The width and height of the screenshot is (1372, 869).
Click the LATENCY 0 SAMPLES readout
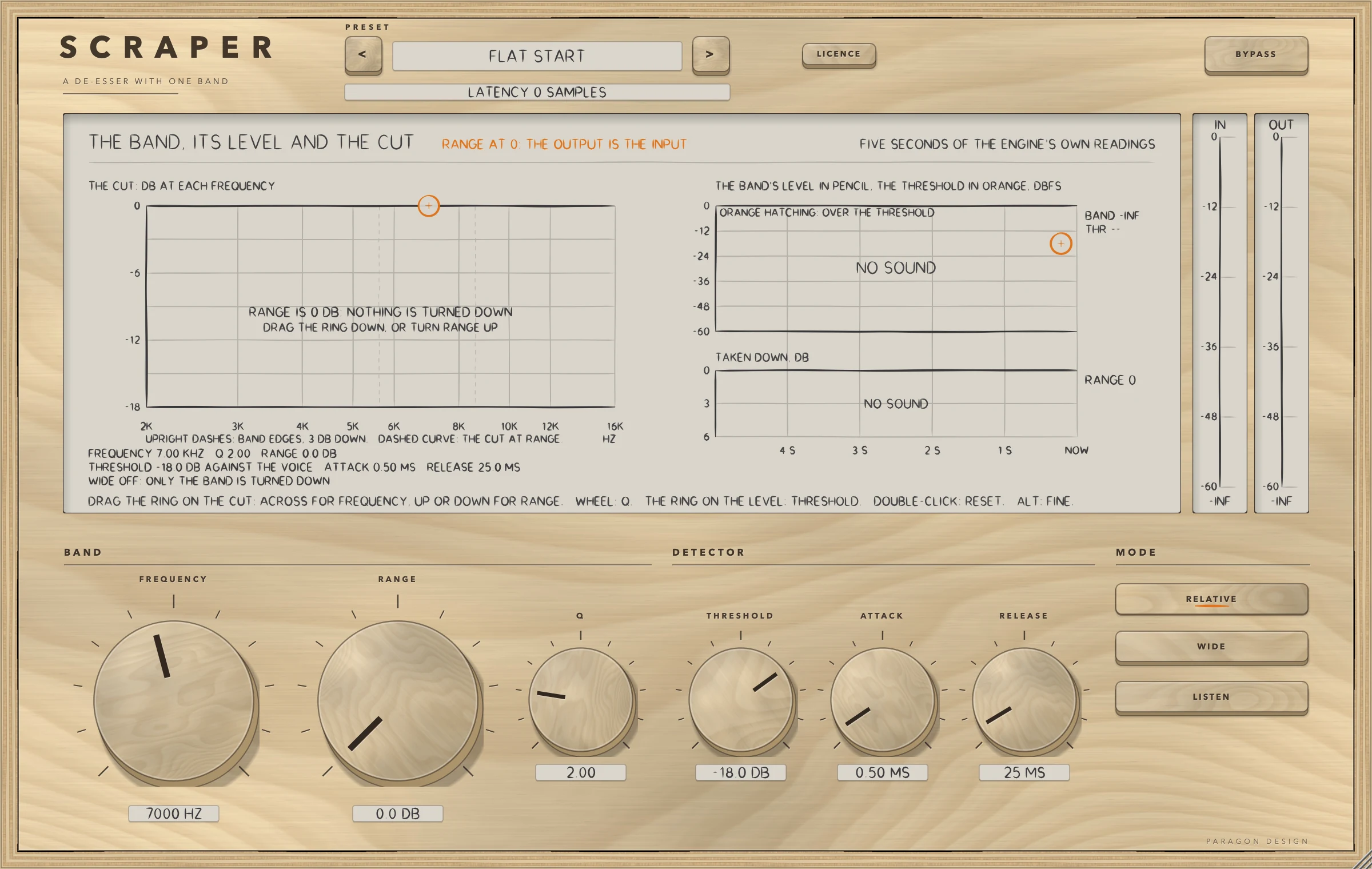[x=537, y=92]
